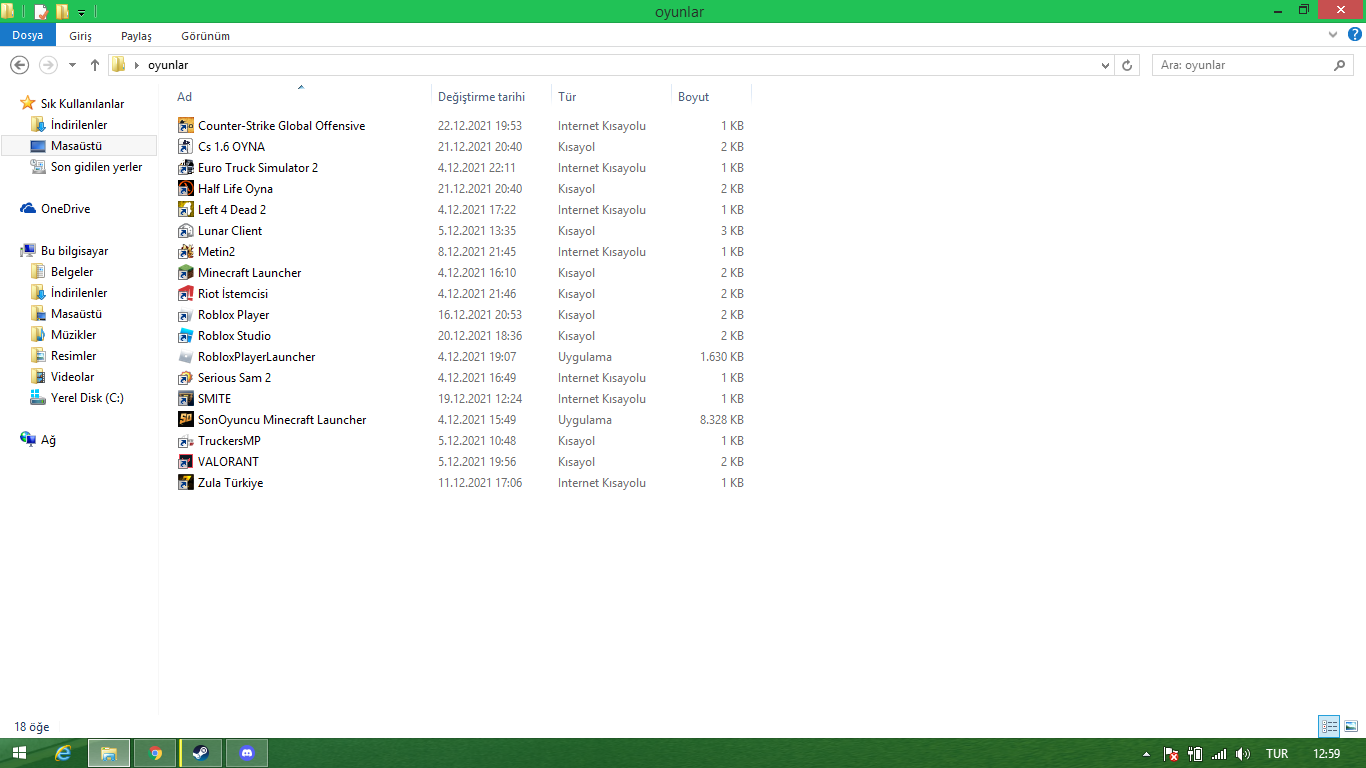The height and width of the screenshot is (768, 1366).
Task: Open the recent locations dropdown beside Forward
Action: pos(72,65)
